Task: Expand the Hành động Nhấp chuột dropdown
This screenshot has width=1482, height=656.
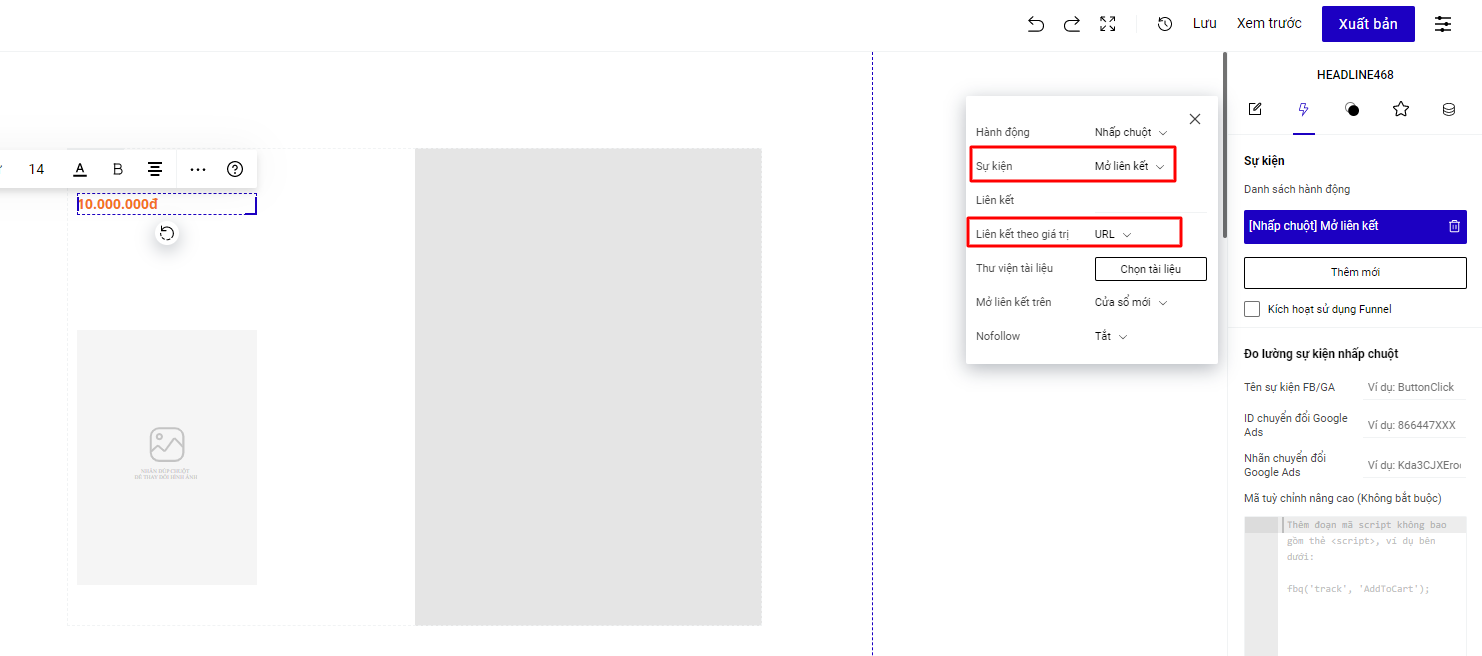Action: pyautogui.click(x=1130, y=132)
